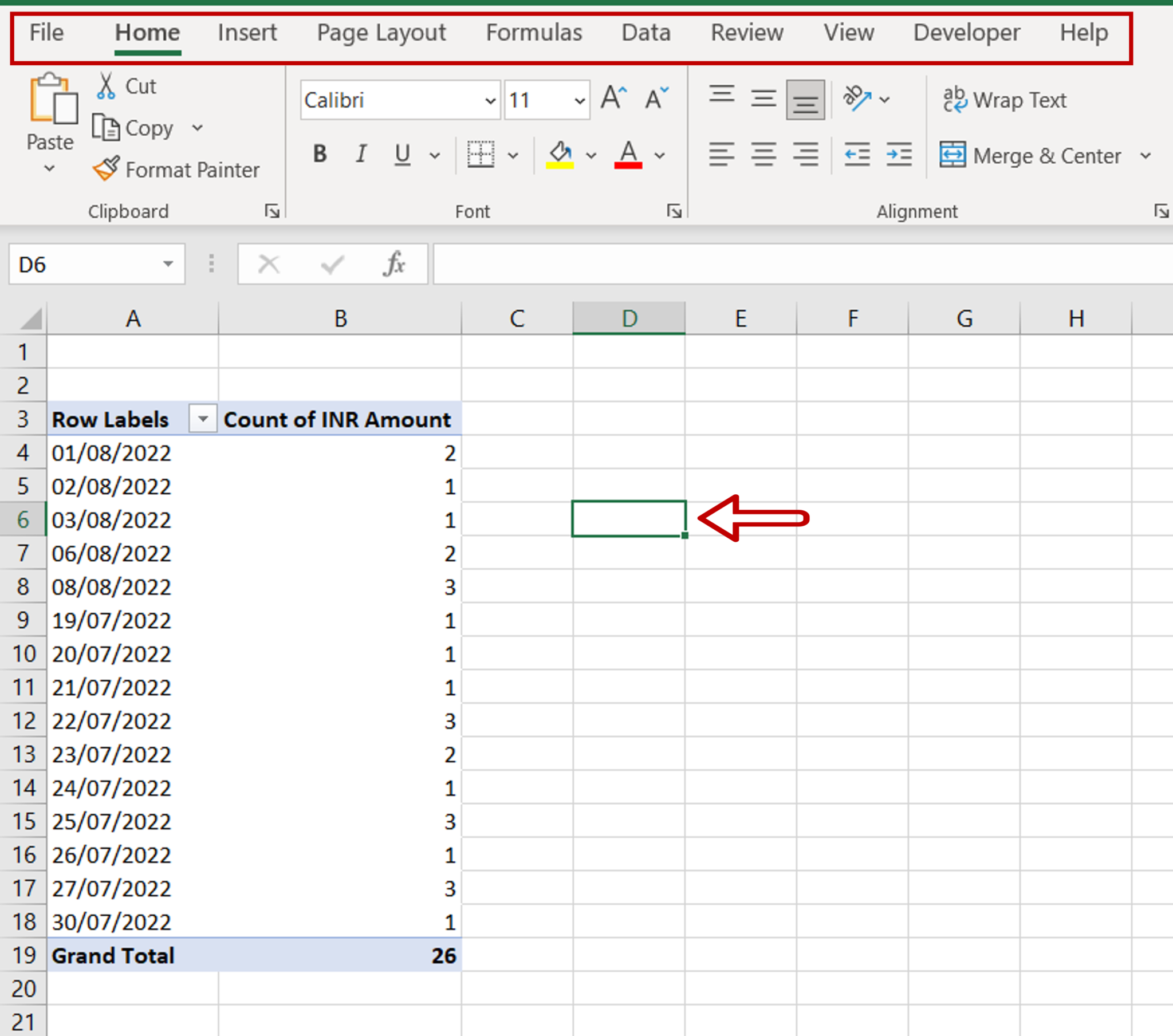Click the Increase Indent icon
Viewport: 1173px width, 1036px height.
pos(899,154)
